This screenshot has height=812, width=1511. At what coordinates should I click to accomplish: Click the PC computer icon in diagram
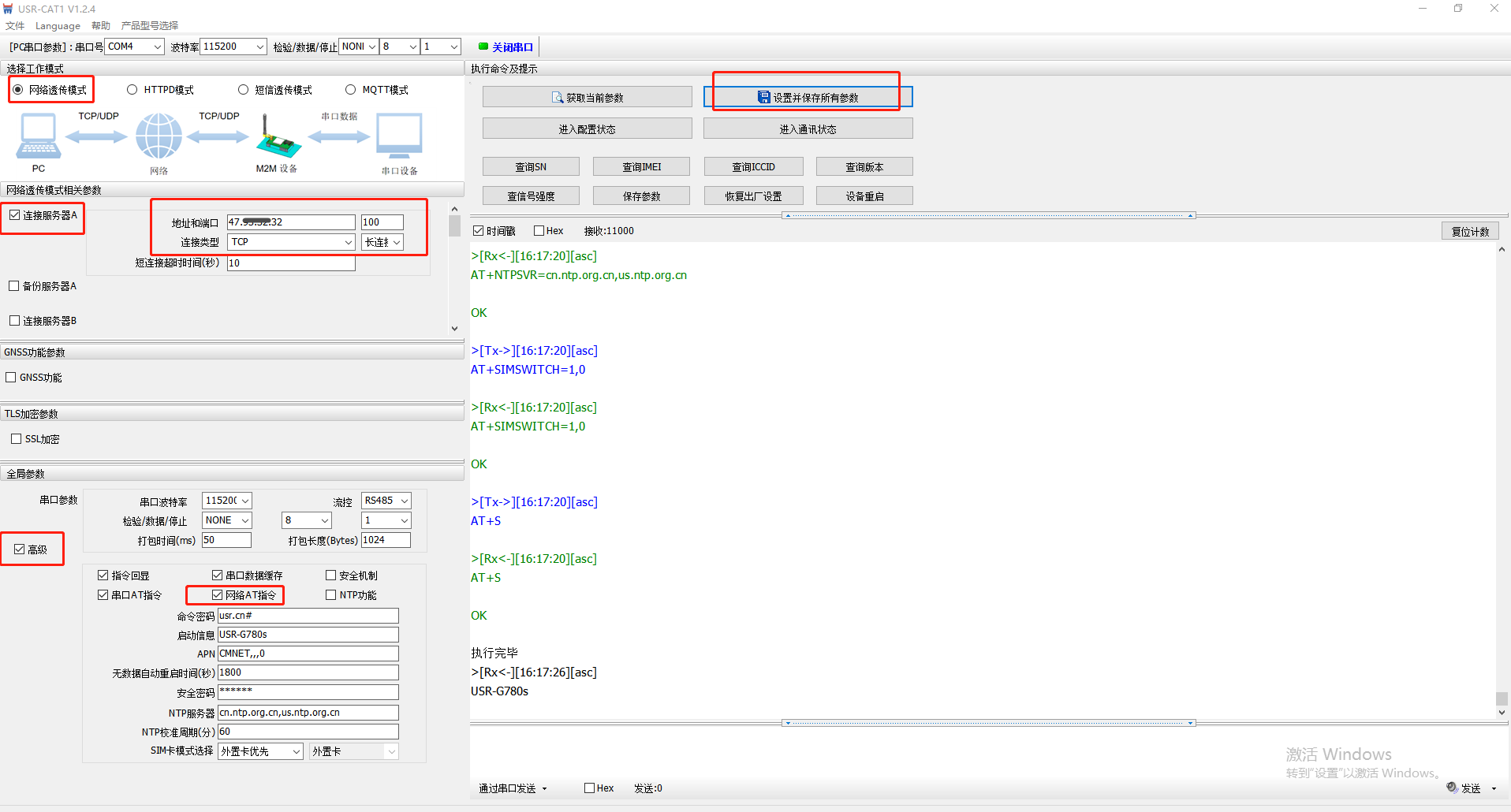coord(38,136)
